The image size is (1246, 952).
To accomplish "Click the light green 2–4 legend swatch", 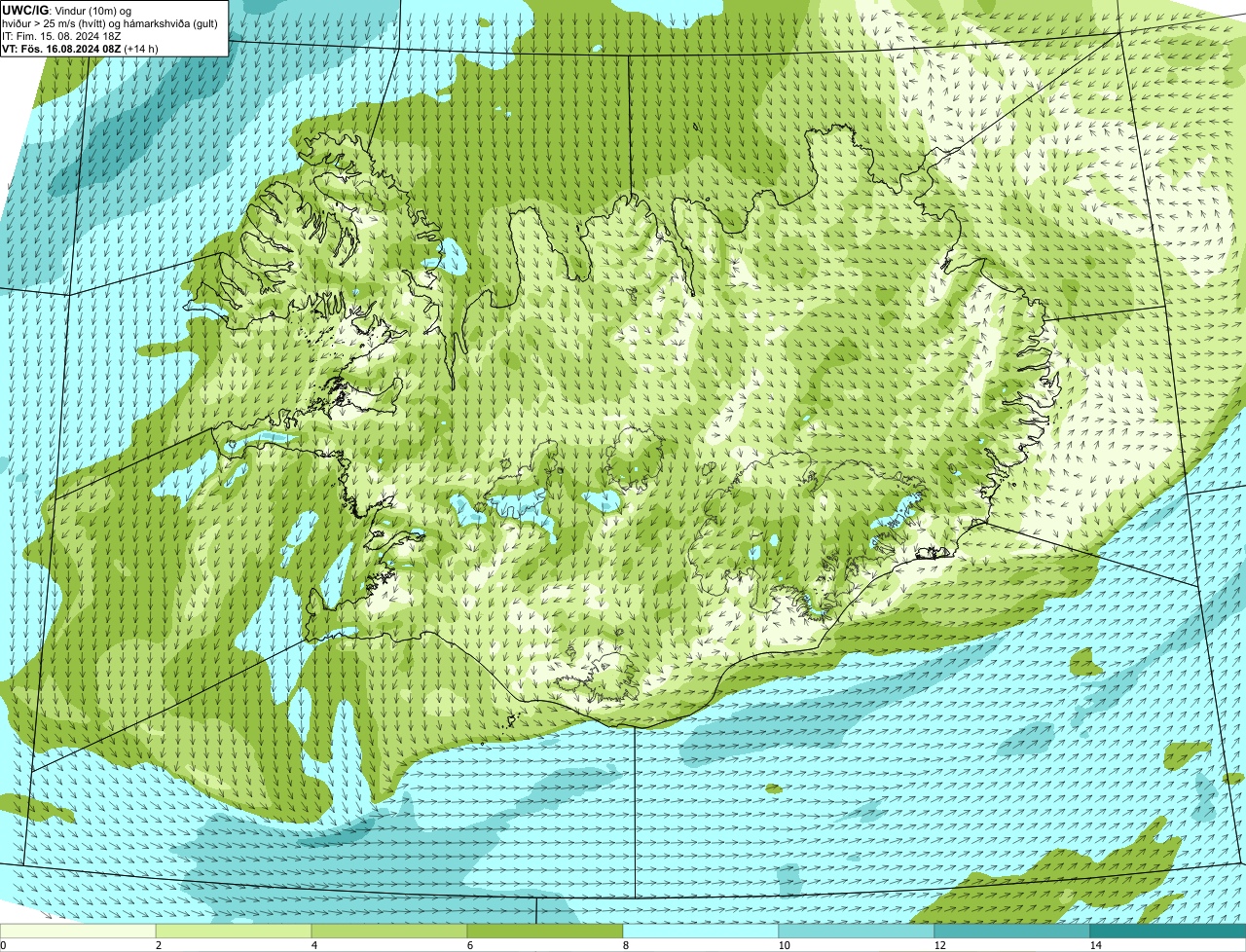I will coord(234,932).
